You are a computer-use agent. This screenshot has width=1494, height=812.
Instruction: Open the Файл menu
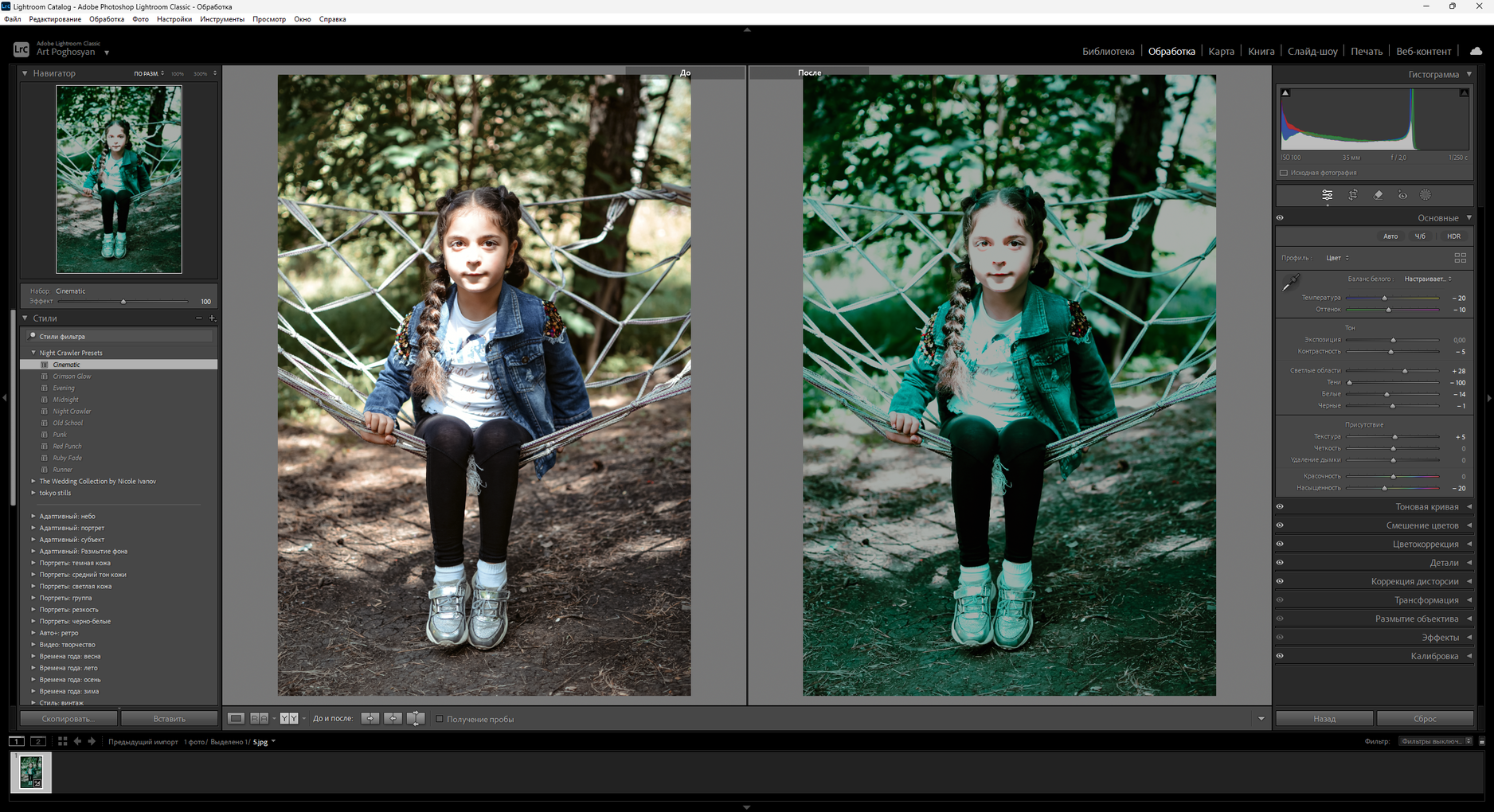13,19
